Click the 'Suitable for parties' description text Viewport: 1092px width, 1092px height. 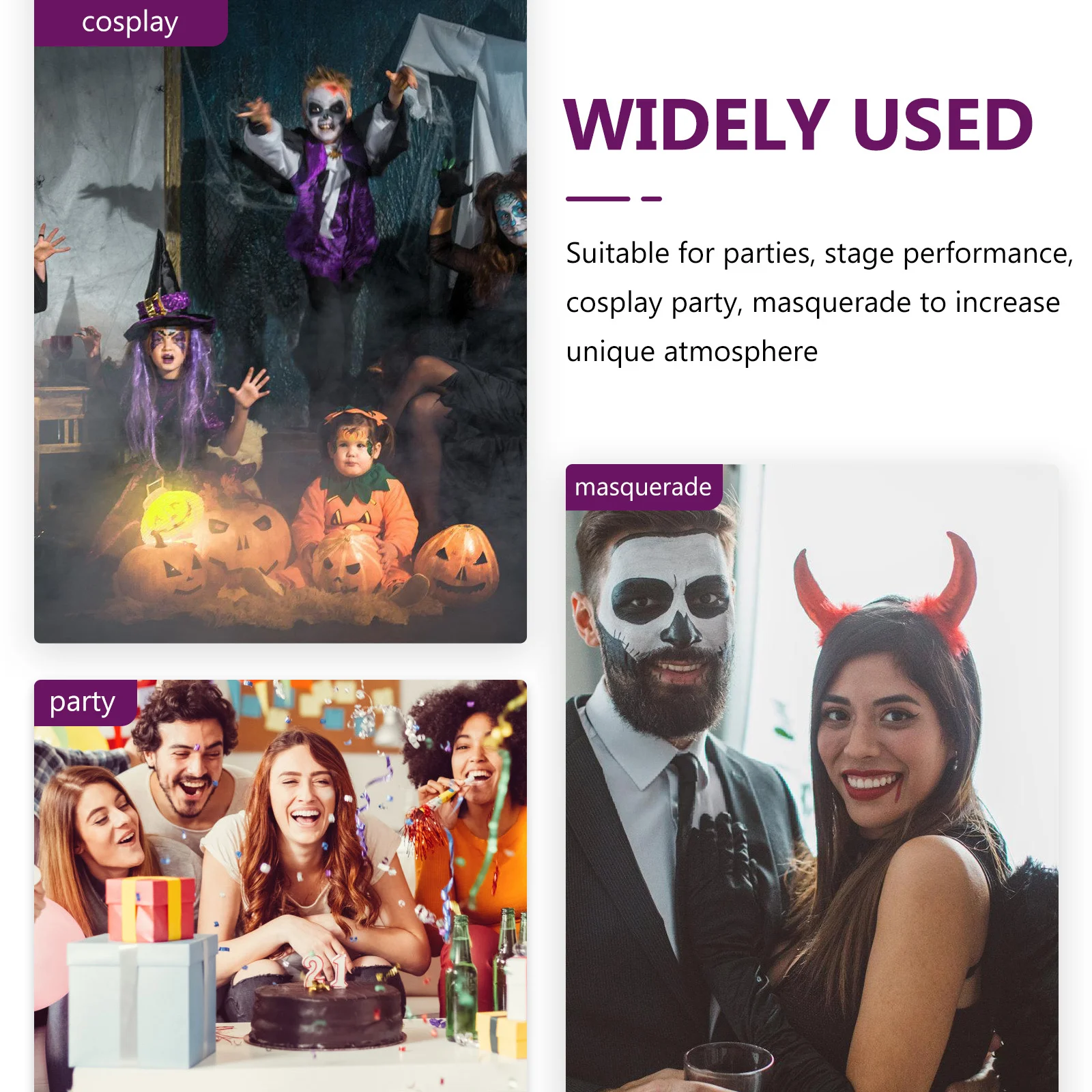819,302
